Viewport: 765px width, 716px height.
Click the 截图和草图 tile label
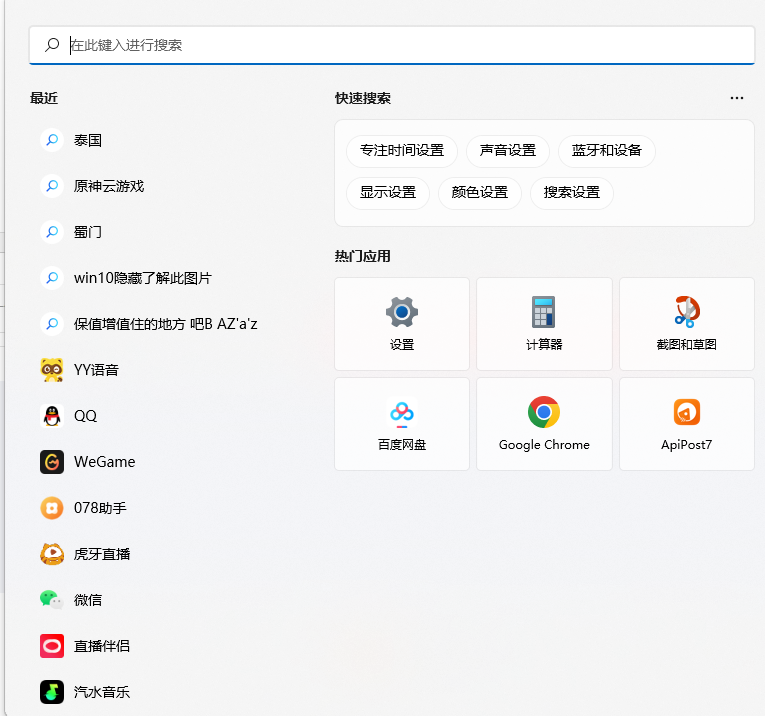click(x=686, y=344)
